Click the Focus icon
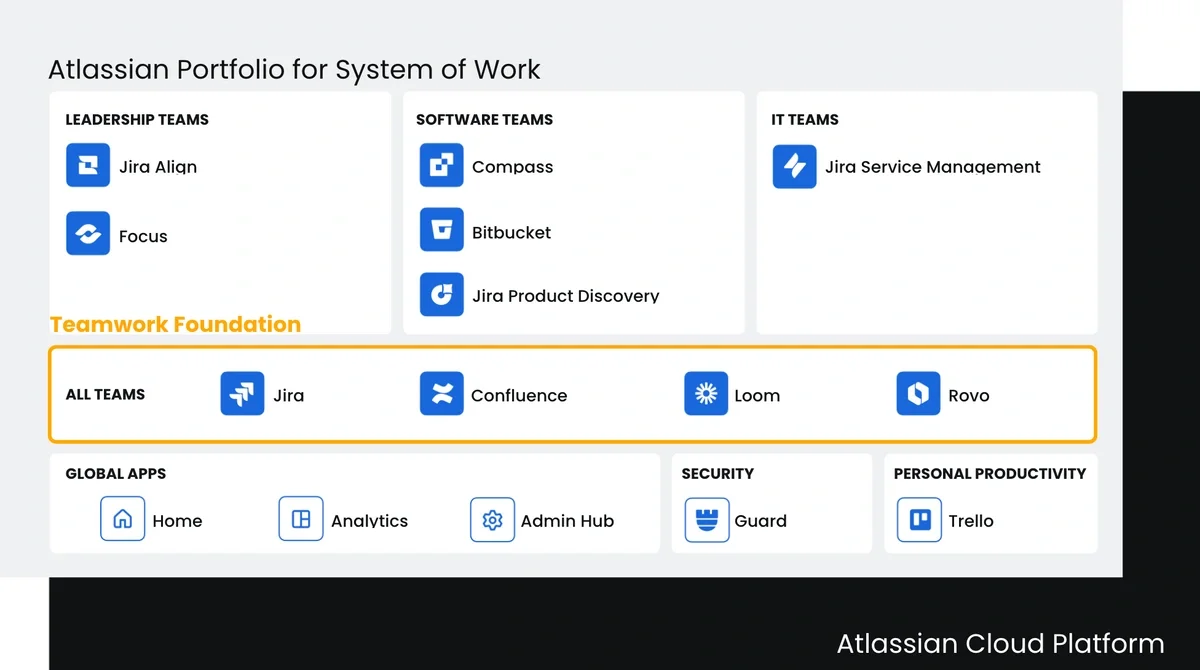Image resolution: width=1200 pixels, height=670 pixels. click(x=88, y=234)
